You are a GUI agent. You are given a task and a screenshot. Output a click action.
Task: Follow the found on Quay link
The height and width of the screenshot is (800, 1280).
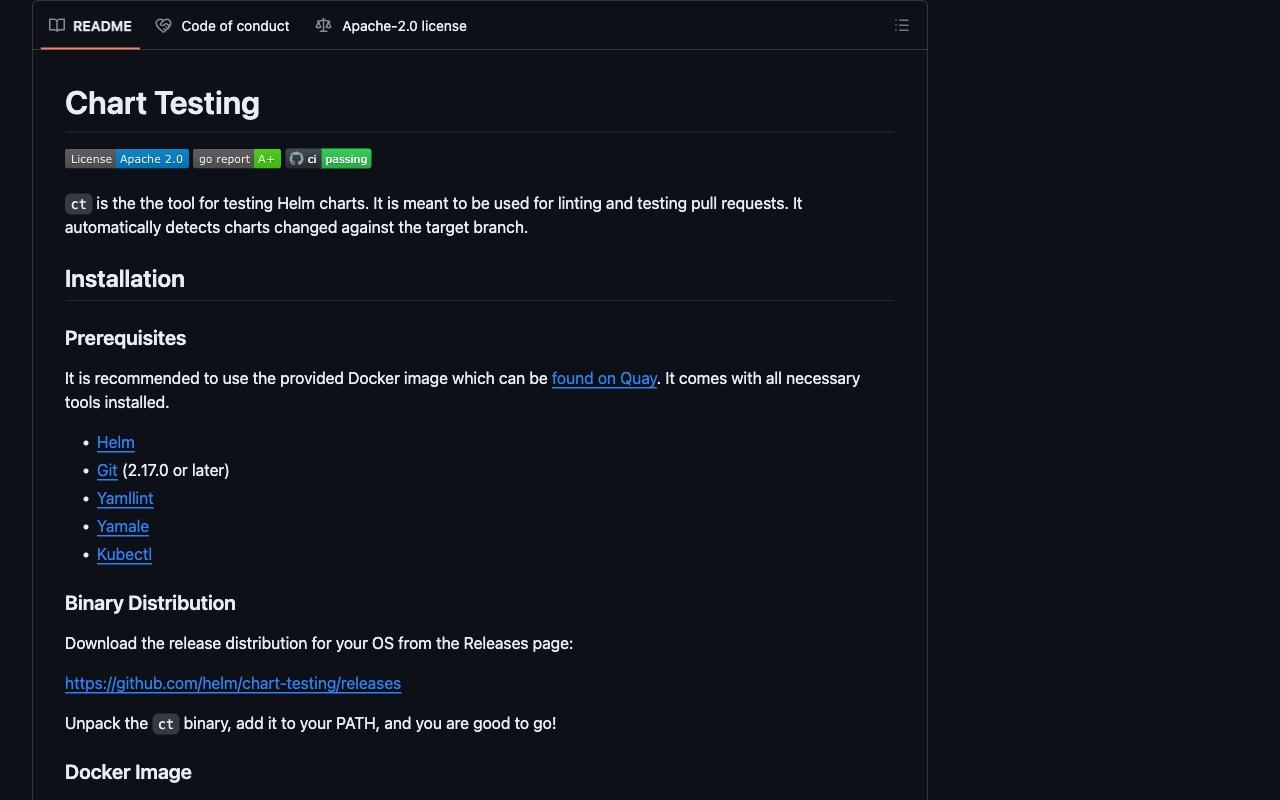point(604,378)
